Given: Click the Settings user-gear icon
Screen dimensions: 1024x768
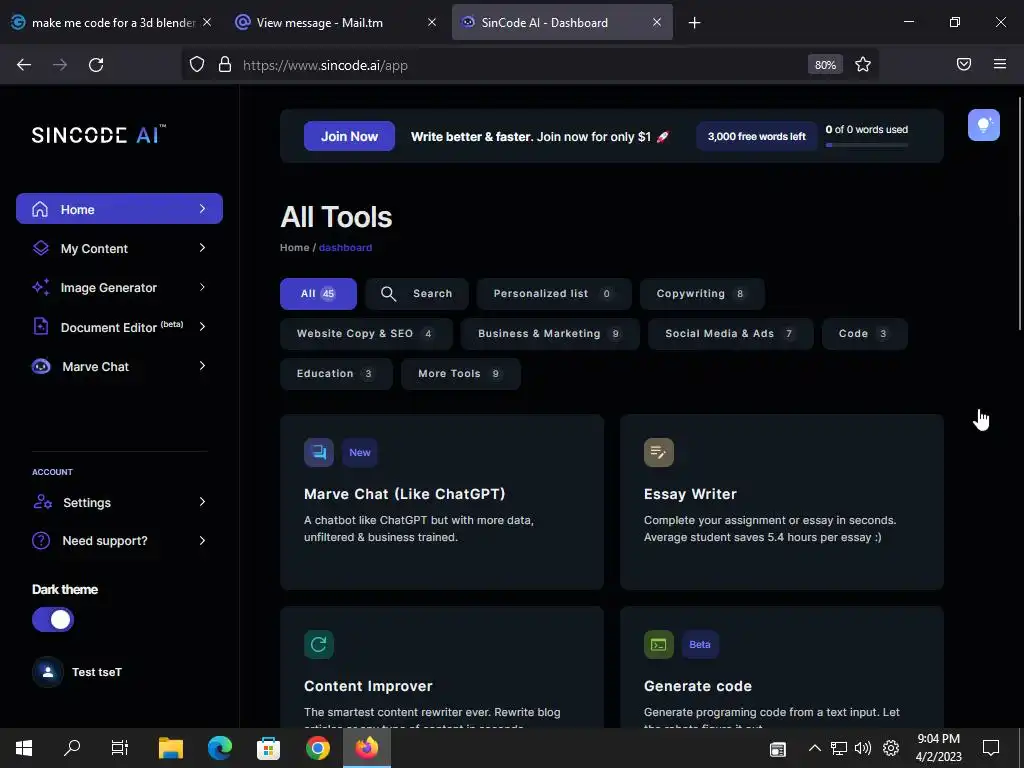Looking at the screenshot, I should [x=42, y=502].
